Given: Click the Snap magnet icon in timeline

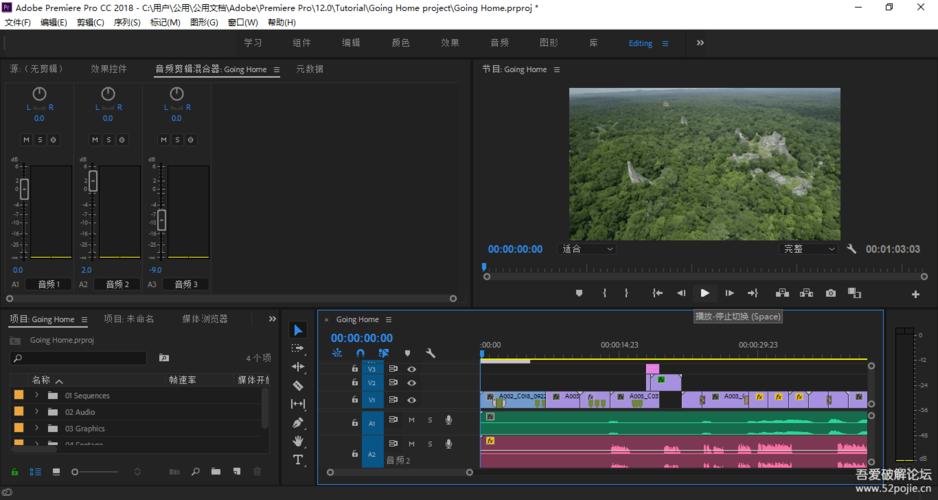Looking at the screenshot, I should pos(360,353).
